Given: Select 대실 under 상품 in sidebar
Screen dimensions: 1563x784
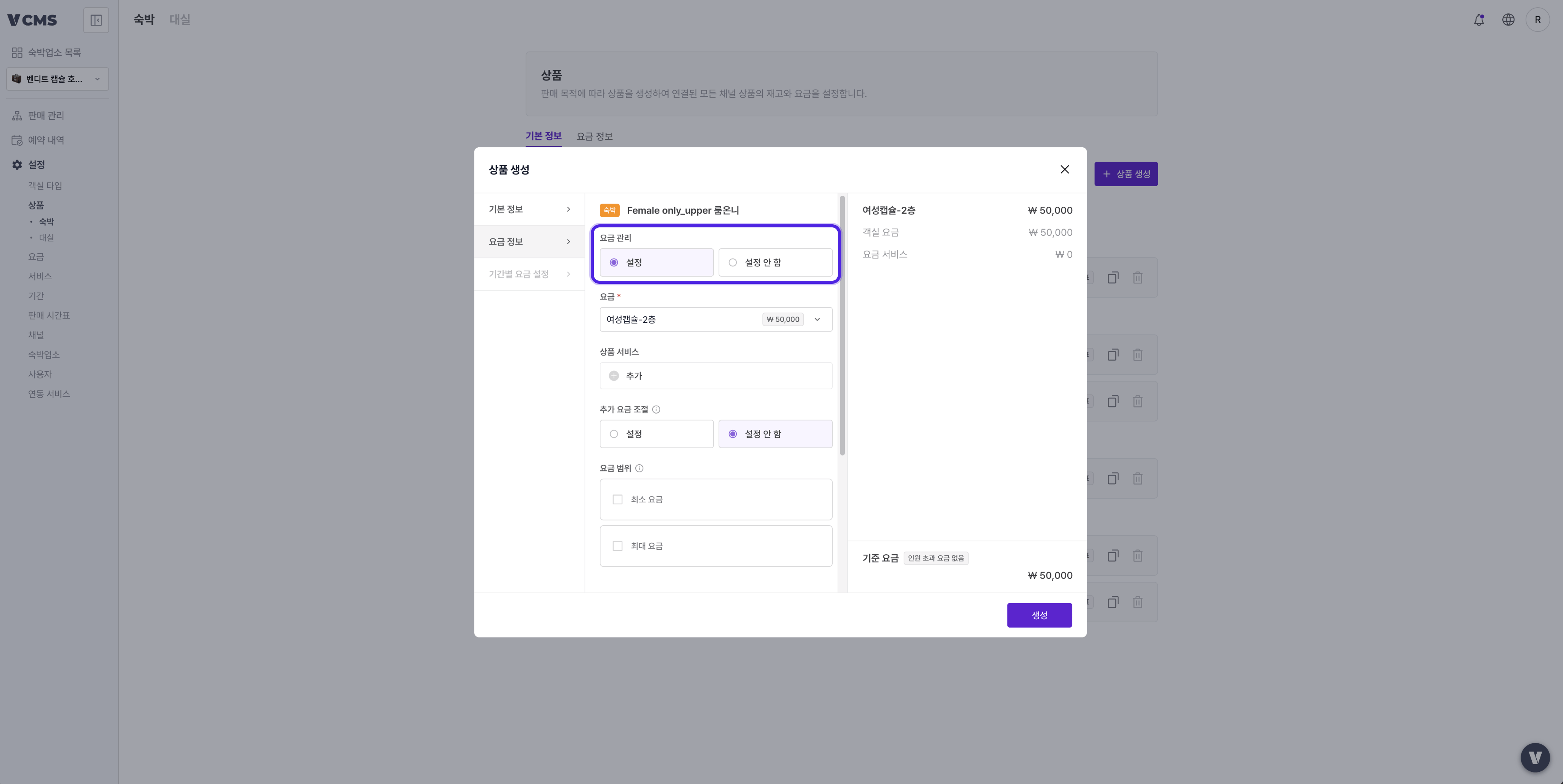Looking at the screenshot, I should click(x=46, y=237).
